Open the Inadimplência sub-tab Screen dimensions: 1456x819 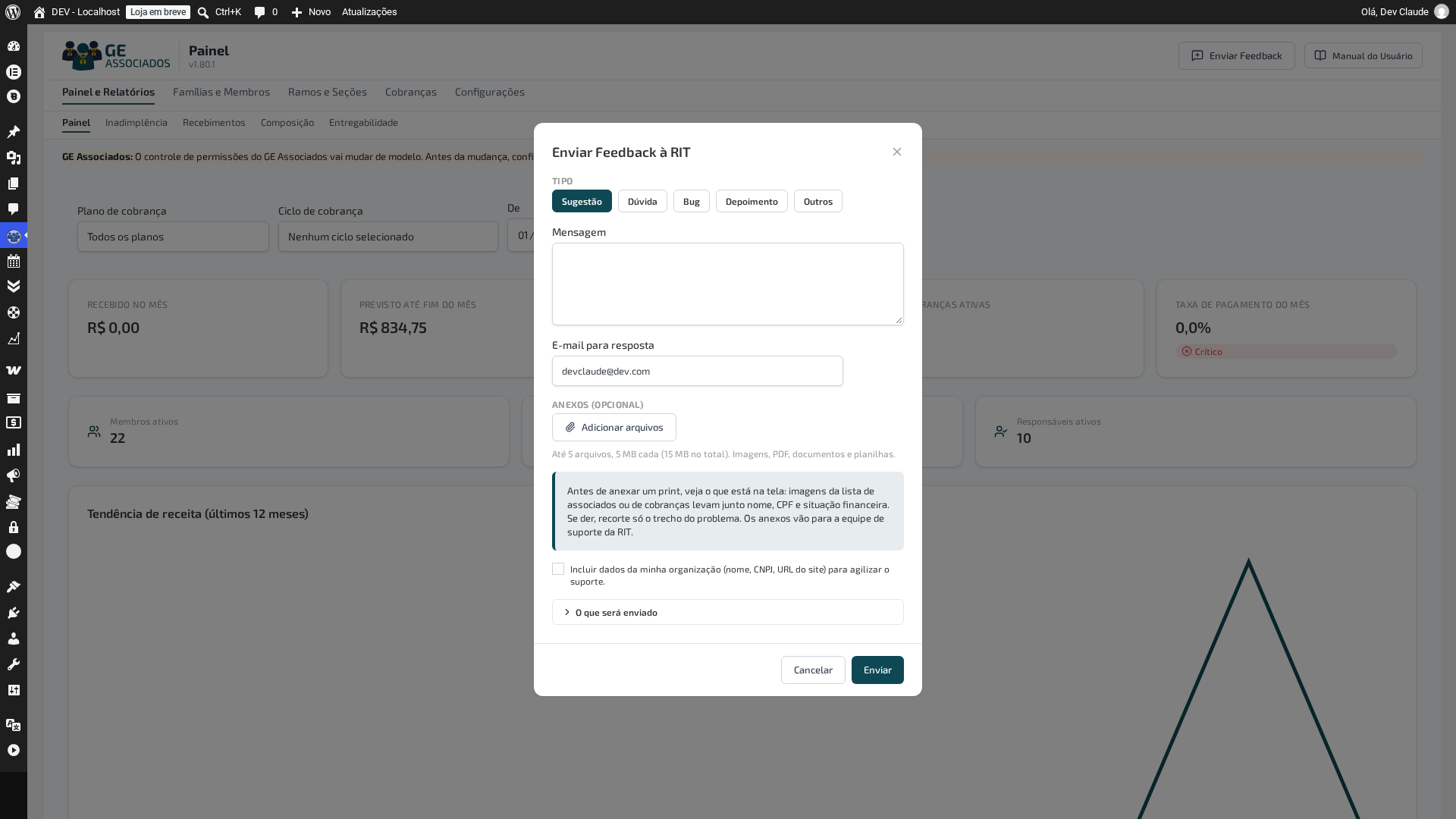tap(136, 122)
